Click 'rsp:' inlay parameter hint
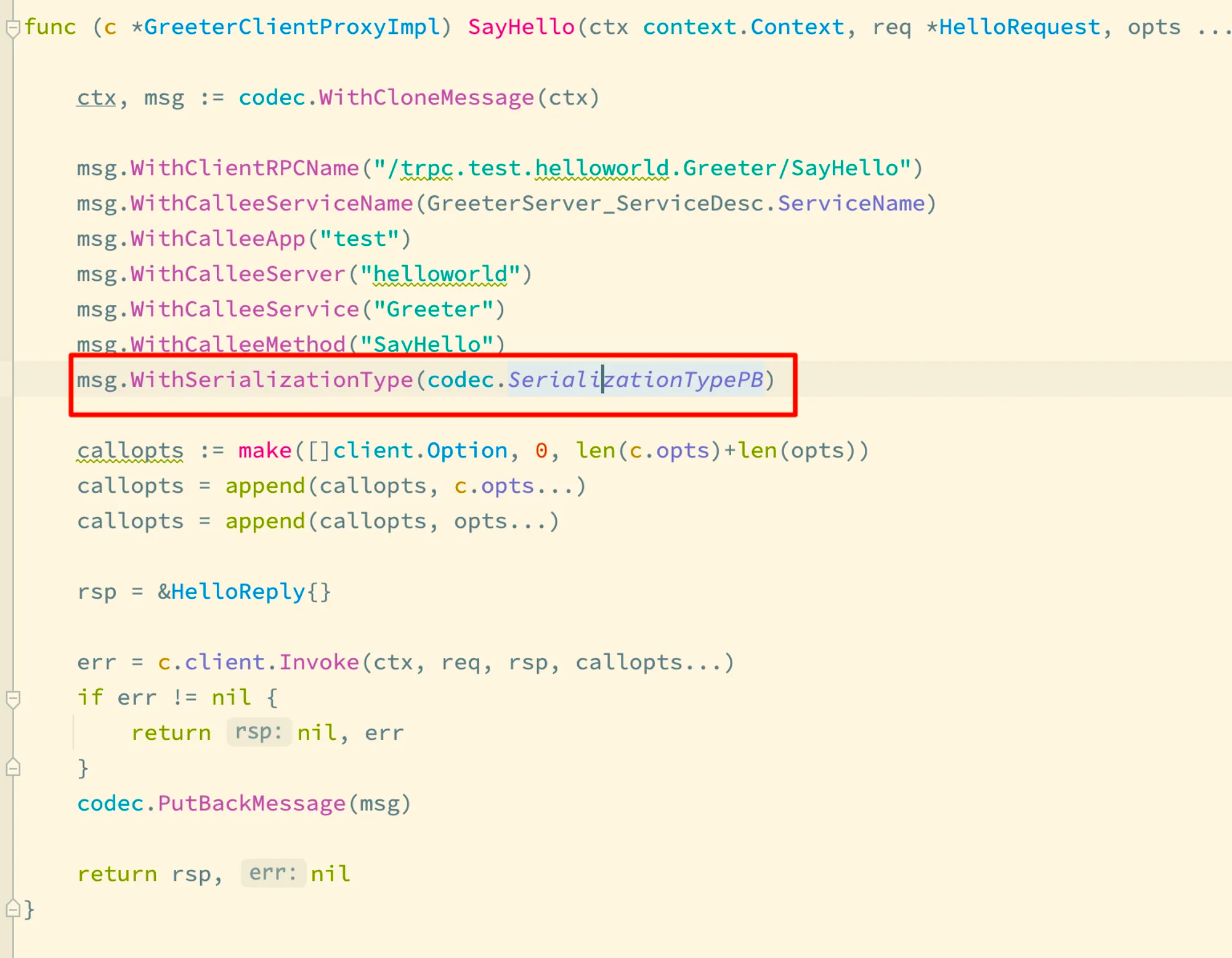Screen dimensions: 1232x958 tap(259, 732)
